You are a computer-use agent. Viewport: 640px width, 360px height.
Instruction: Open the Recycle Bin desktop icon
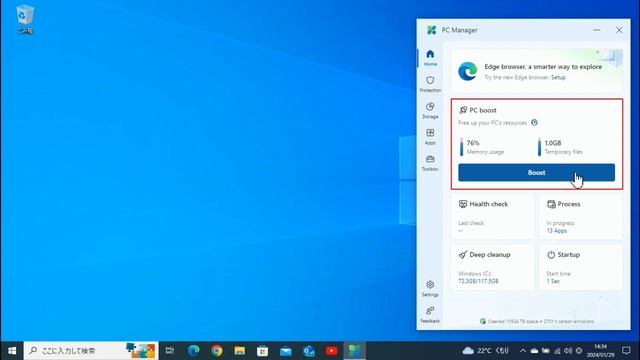click(25, 19)
